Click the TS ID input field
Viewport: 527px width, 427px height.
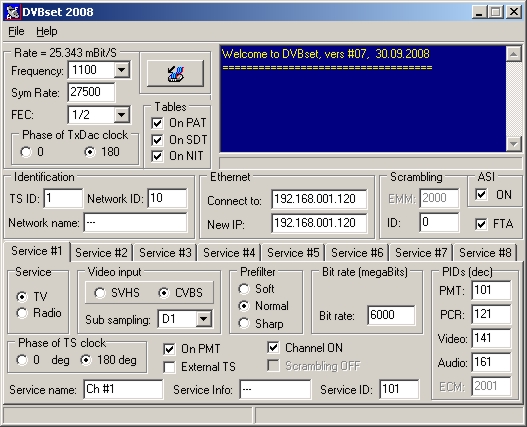coord(63,198)
